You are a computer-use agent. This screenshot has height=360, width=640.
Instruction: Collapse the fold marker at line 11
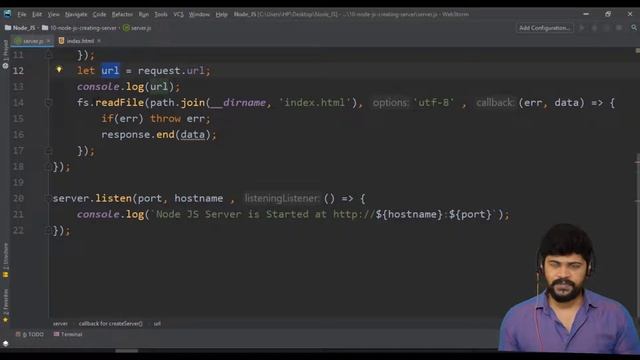pyautogui.click(x=48, y=54)
